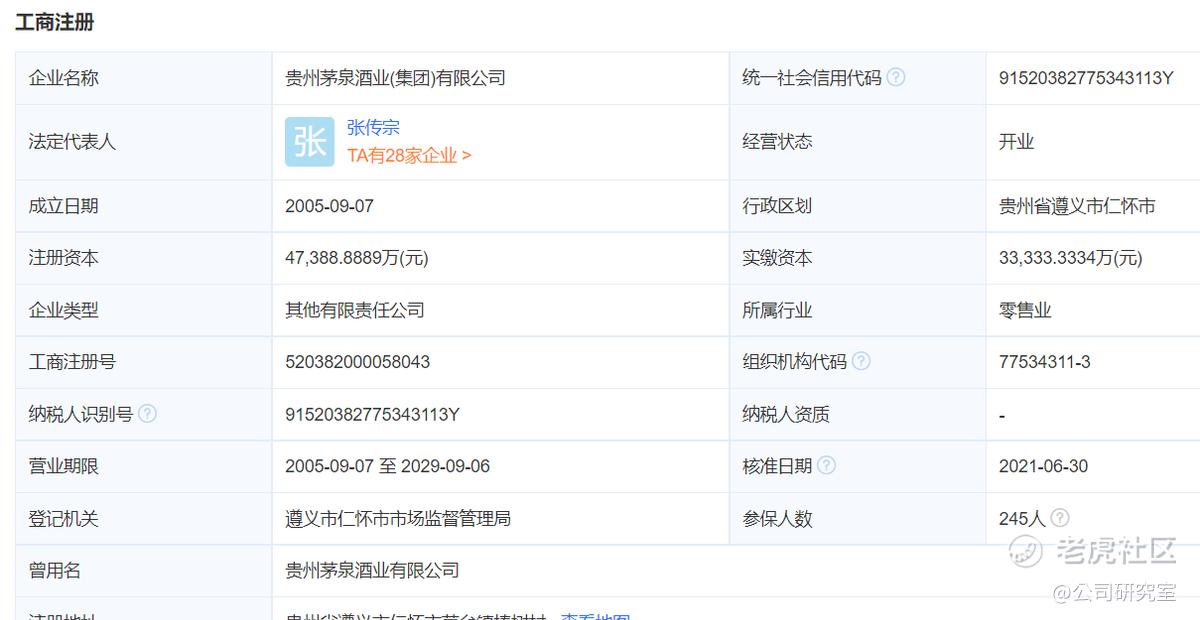Click the 行政区划 label cell
This screenshot has width=1200, height=620.
[857, 206]
